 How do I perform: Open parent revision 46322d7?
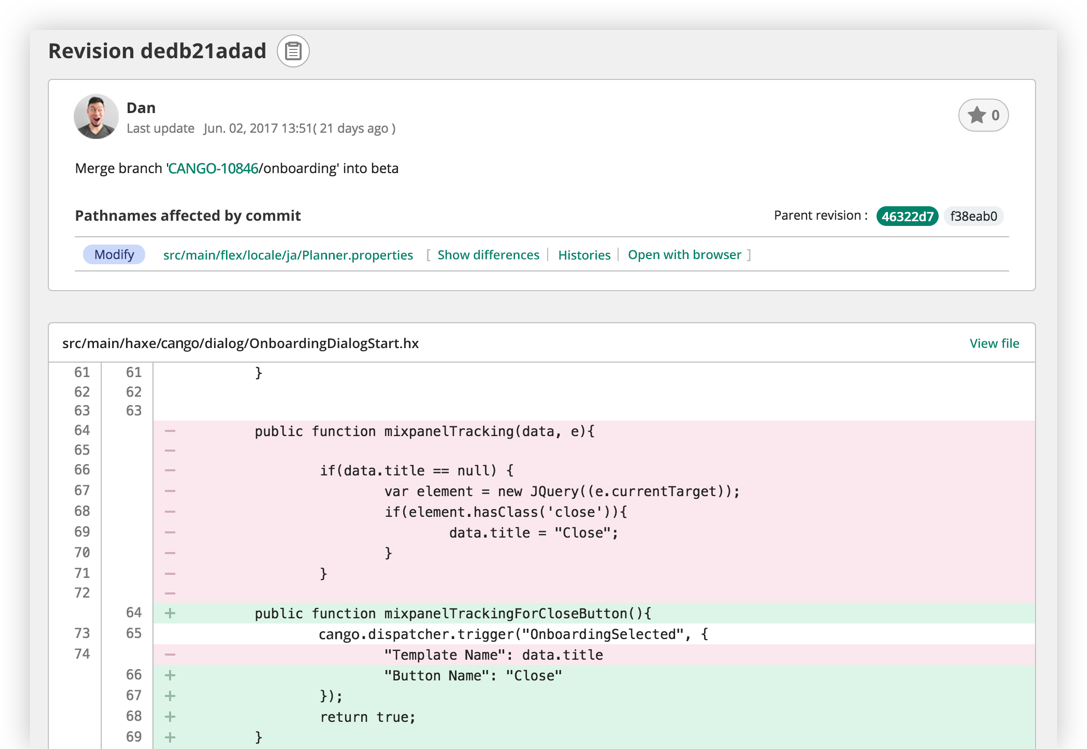[907, 216]
